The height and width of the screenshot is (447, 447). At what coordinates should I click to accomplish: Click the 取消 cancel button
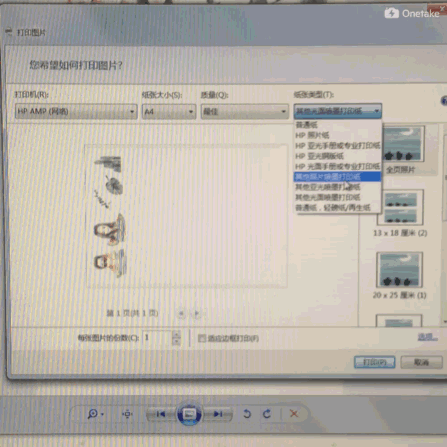[421, 362]
